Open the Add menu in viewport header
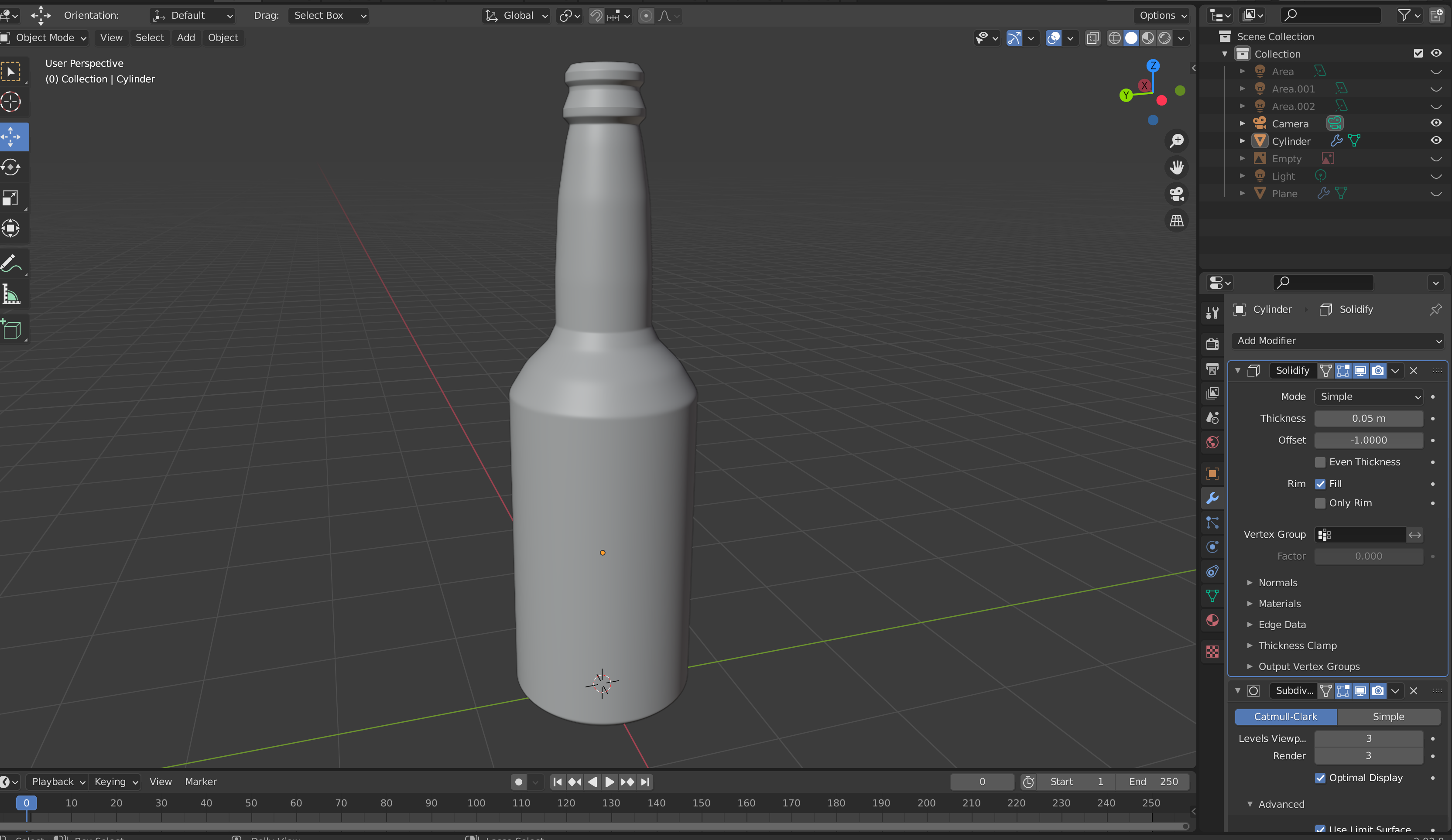 click(185, 38)
